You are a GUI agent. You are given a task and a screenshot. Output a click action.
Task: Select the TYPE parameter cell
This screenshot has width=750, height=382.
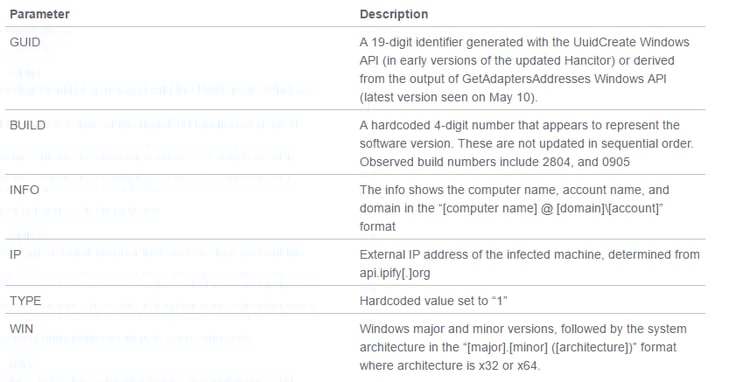[25, 301]
